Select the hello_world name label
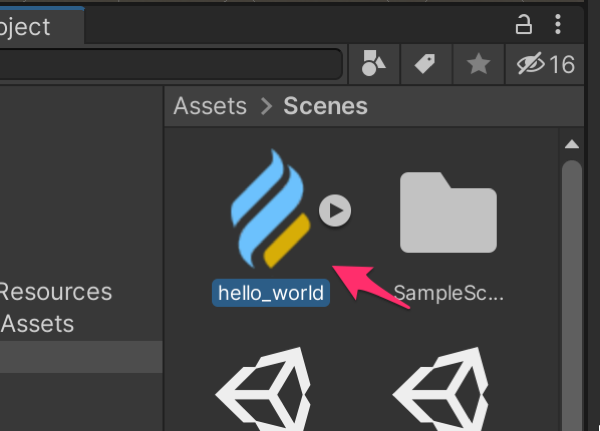Screen dimensions: 600x431 pos(271,293)
